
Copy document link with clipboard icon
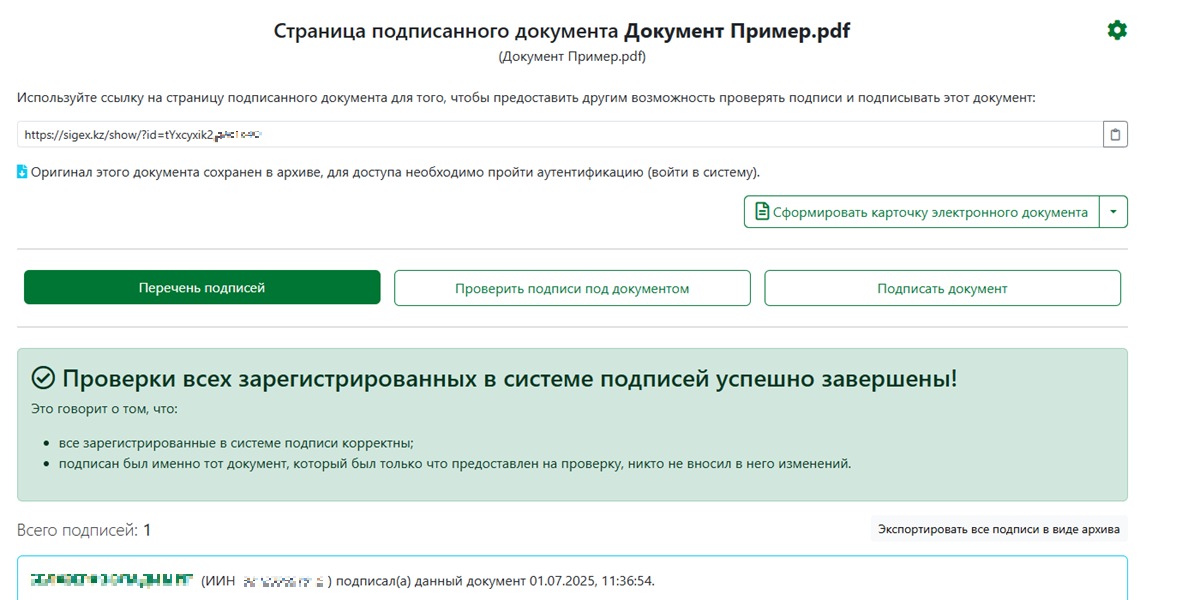pyautogui.click(x=1116, y=134)
